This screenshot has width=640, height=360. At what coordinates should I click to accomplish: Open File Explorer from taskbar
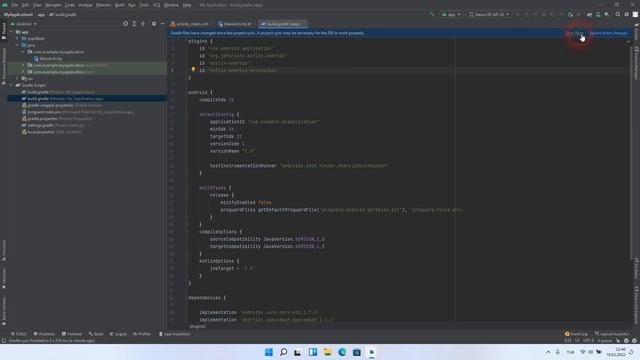coord(327,352)
